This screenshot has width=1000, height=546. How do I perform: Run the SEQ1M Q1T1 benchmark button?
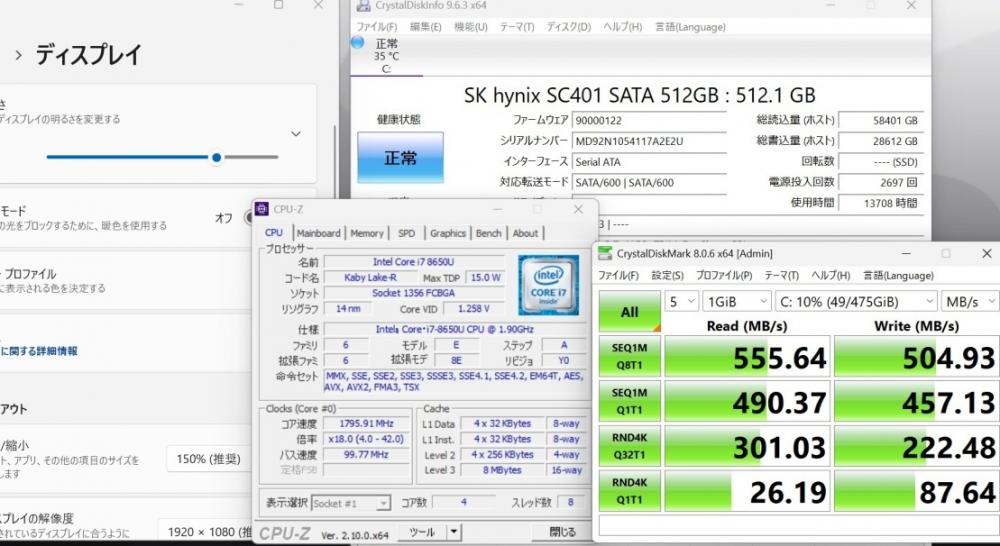coord(629,401)
